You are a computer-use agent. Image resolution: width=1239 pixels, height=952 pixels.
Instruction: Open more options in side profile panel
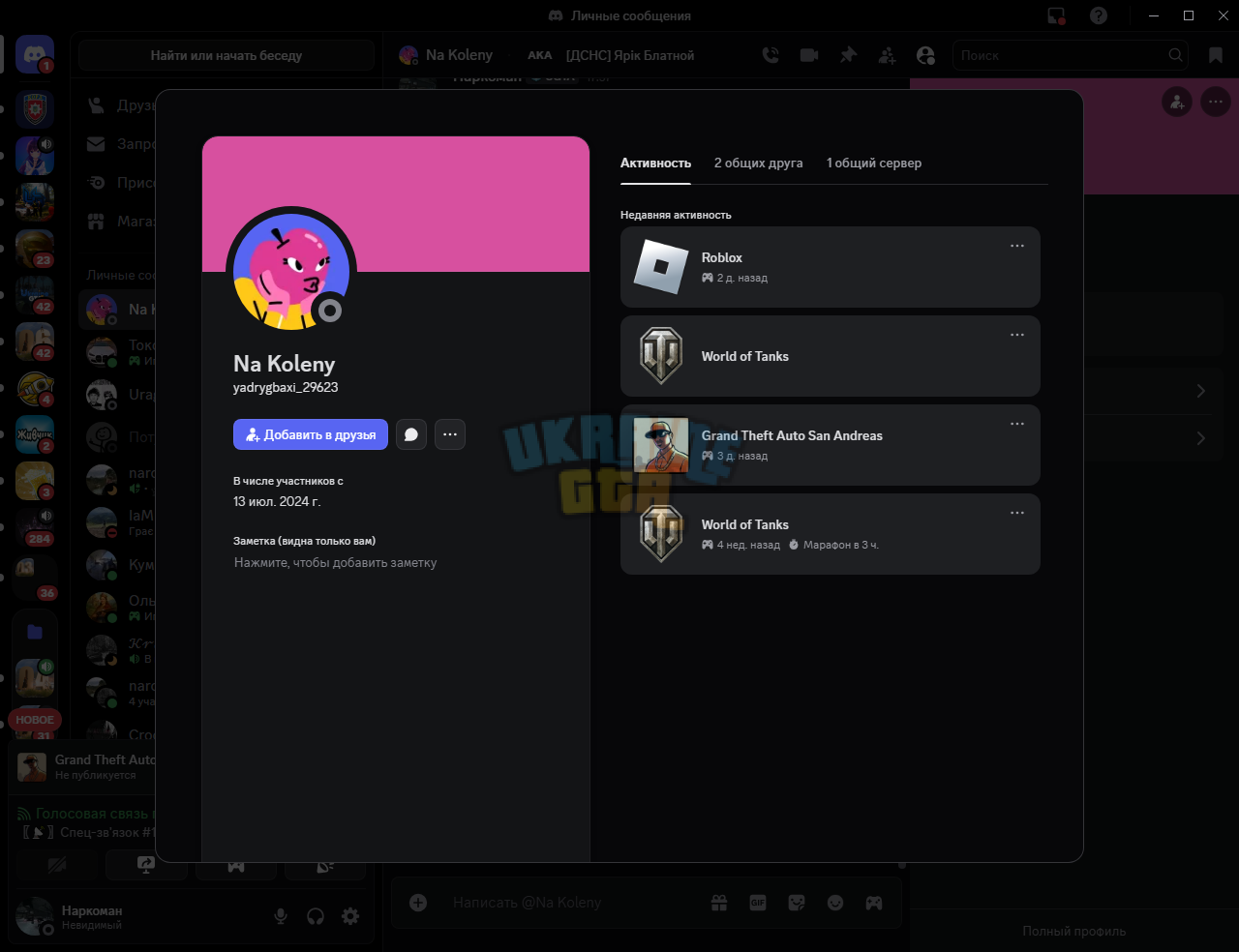point(1216,102)
